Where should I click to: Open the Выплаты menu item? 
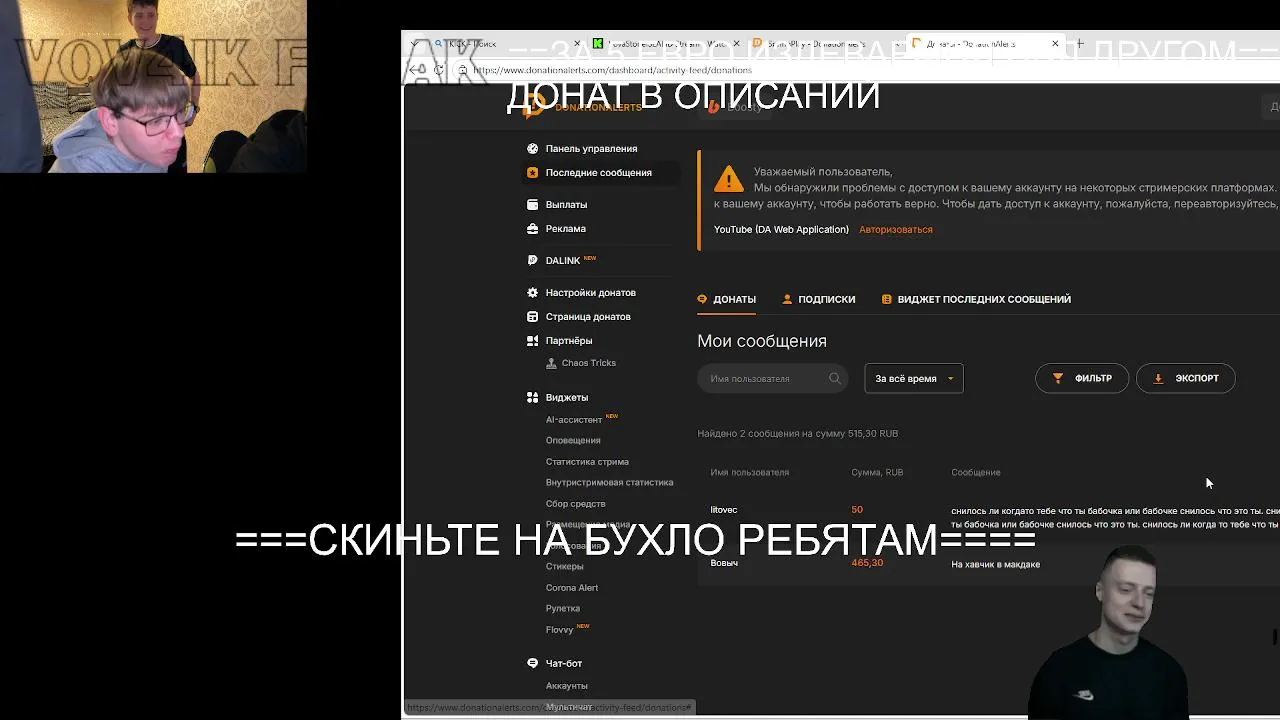click(566, 204)
